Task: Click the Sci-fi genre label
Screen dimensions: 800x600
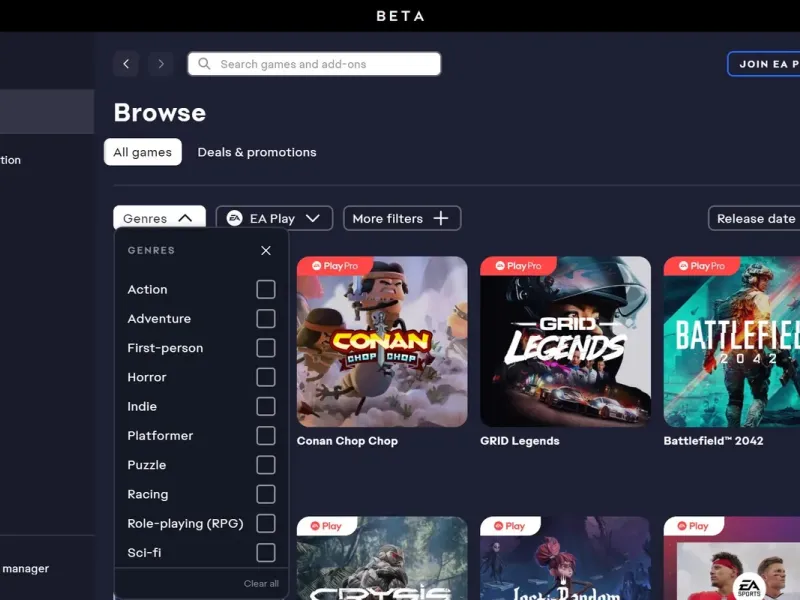Action: click(144, 553)
